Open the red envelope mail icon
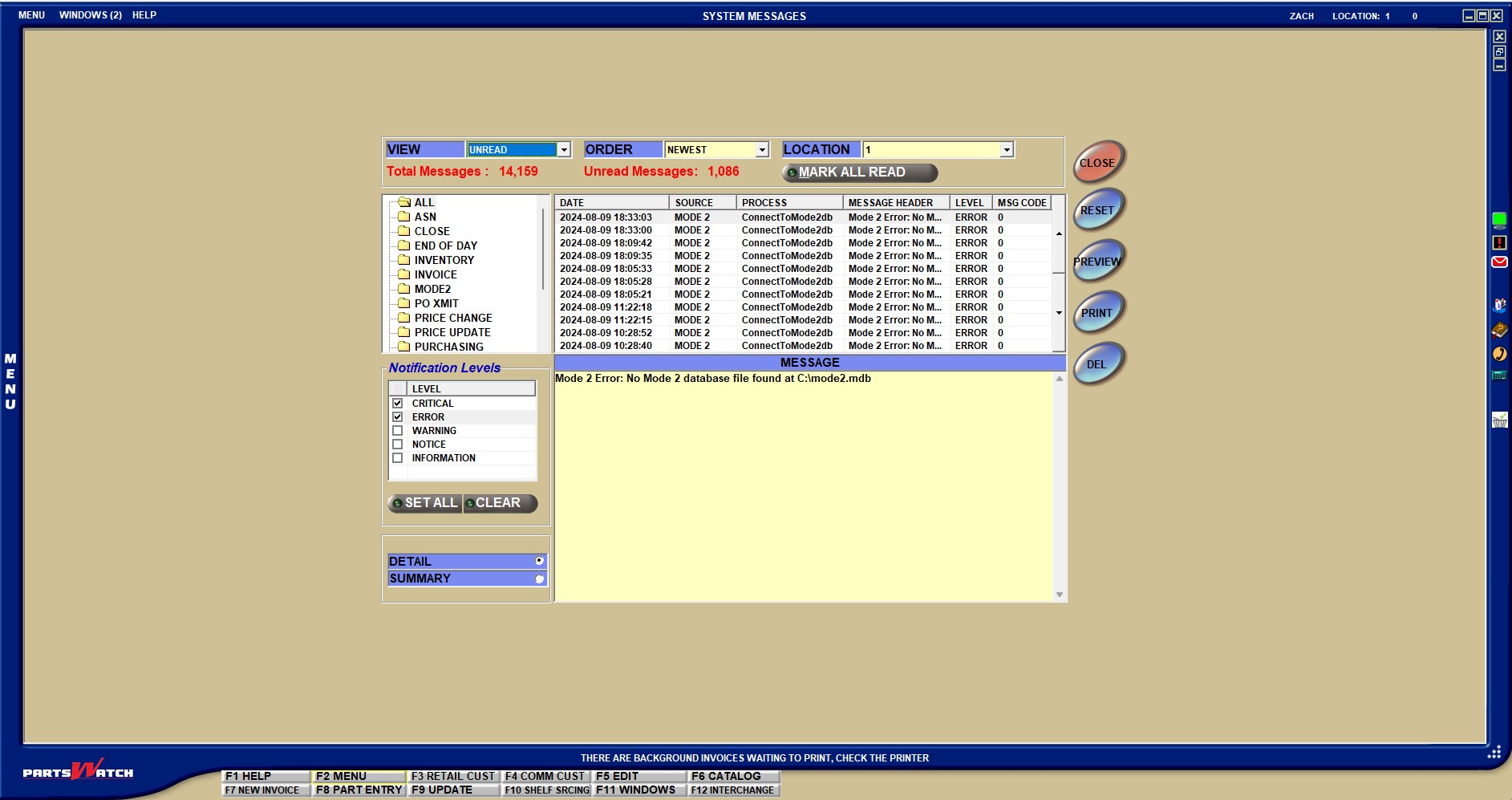This screenshot has width=1512, height=800. (1498, 262)
